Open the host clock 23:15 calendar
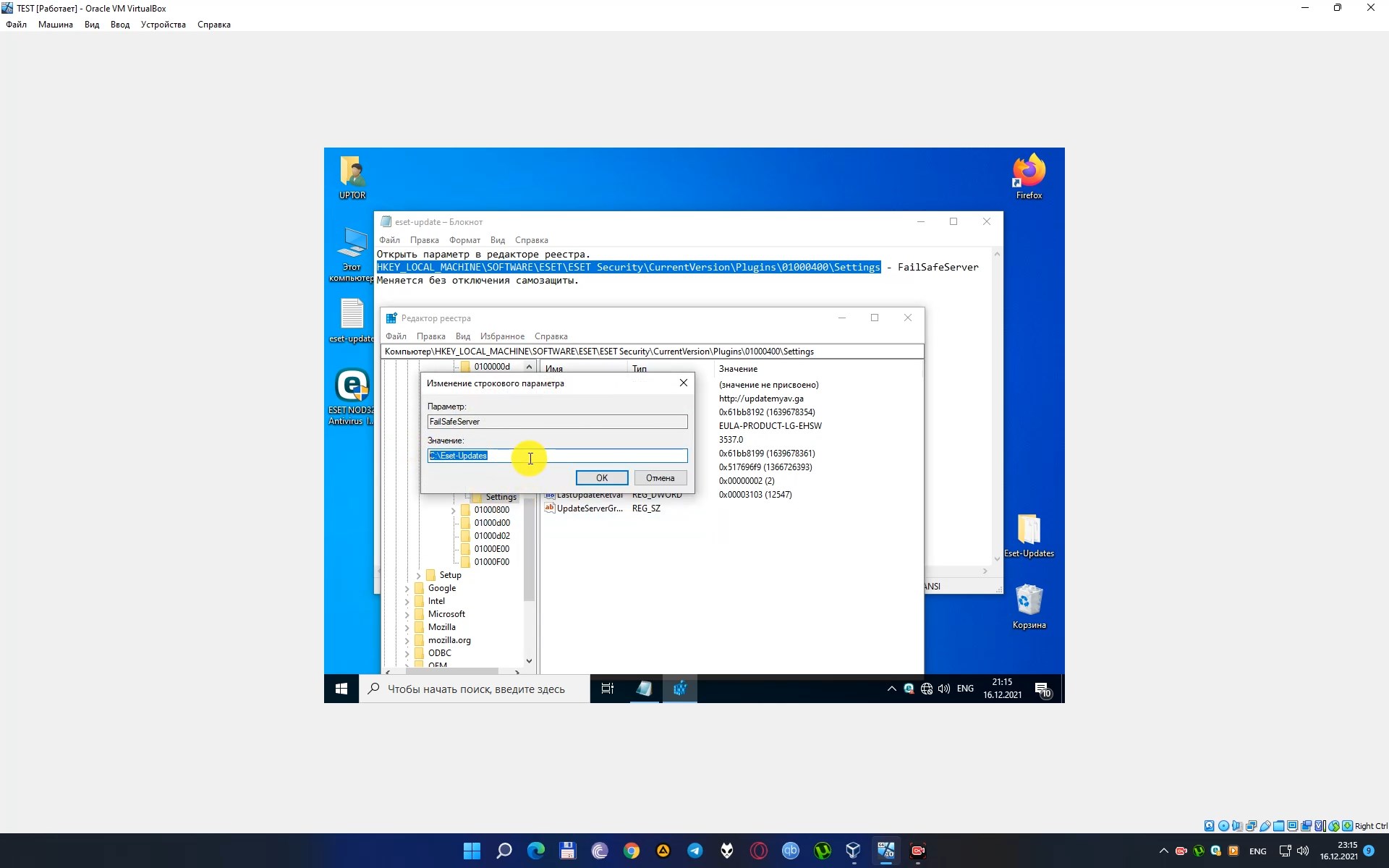1389x868 pixels. point(1338,851)
